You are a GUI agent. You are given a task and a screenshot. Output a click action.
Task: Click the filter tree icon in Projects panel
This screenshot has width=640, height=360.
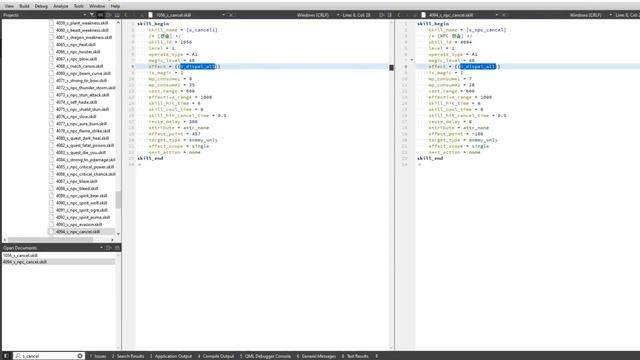[92, 15]
